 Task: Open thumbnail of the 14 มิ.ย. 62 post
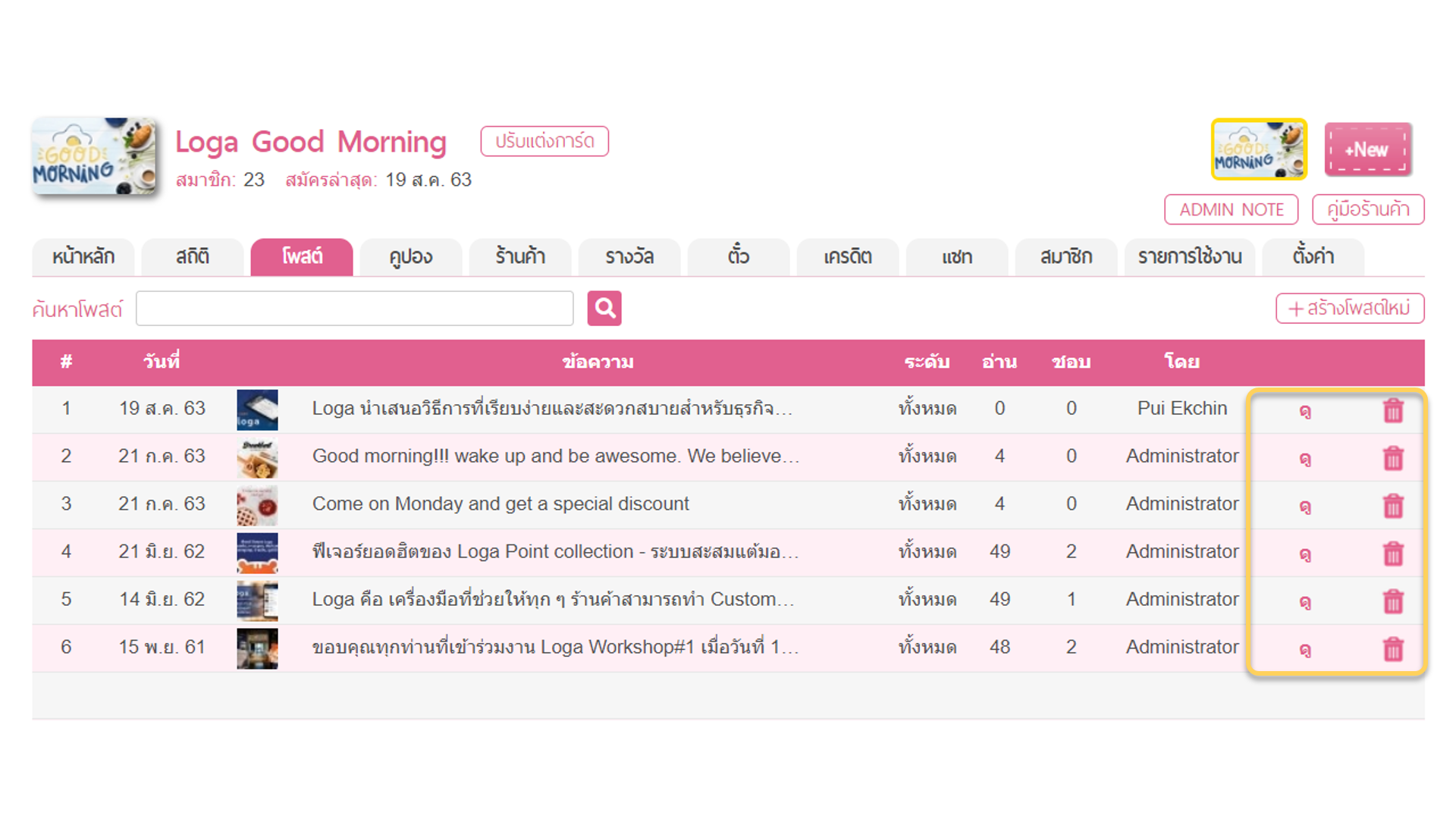[x=257, y=601]
